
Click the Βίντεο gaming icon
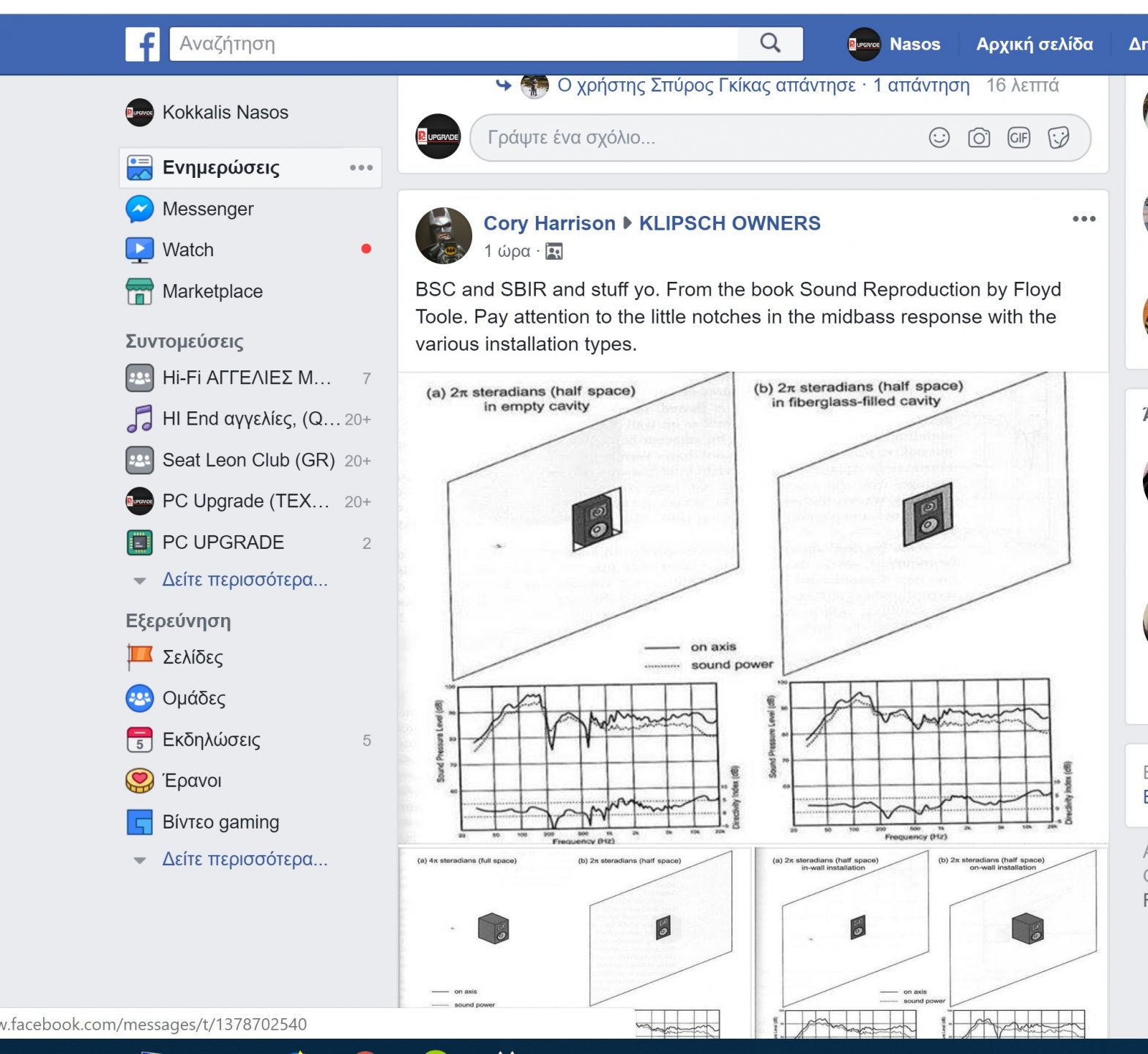pos(140,822)
